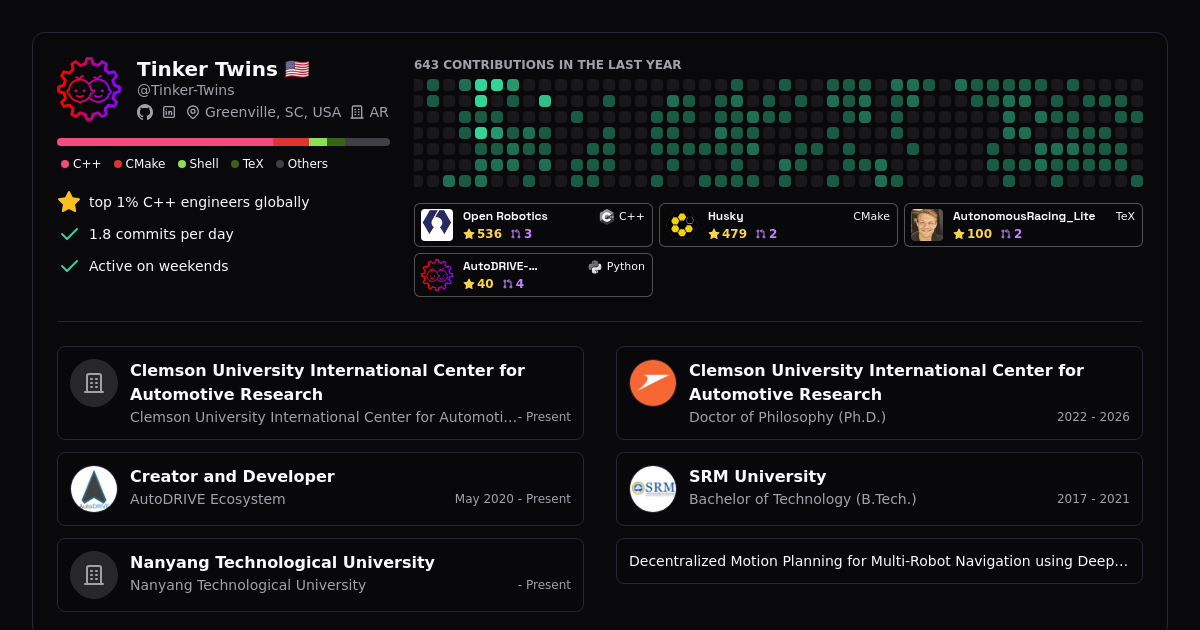Click the TeX legend entry
The image size is (1200, 630).
pyautogui.click(x=247, y=164)
